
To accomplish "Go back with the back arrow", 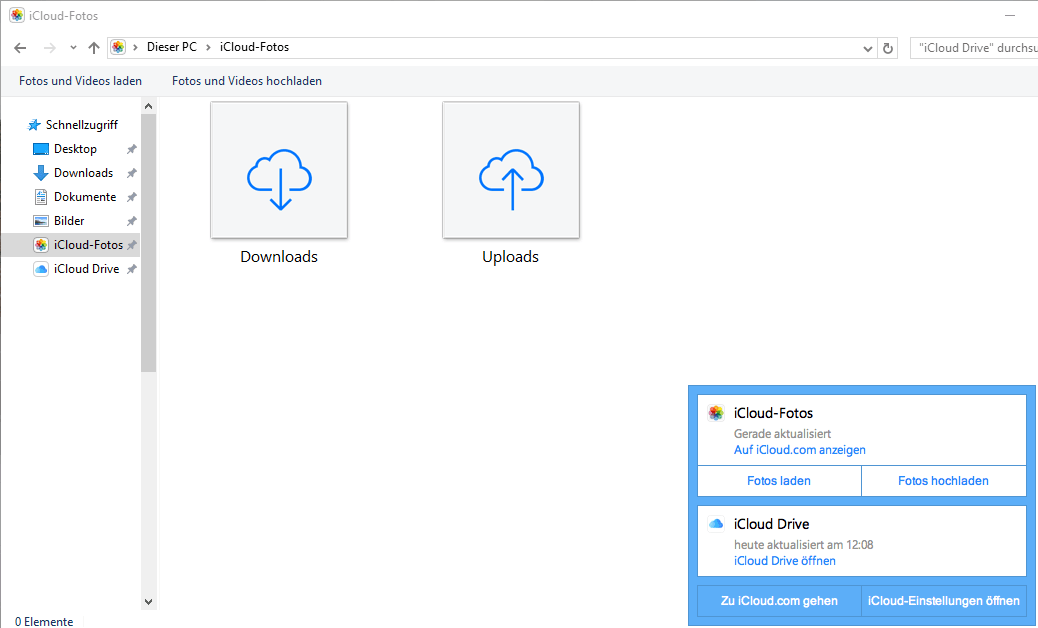I will pos(20,48).
